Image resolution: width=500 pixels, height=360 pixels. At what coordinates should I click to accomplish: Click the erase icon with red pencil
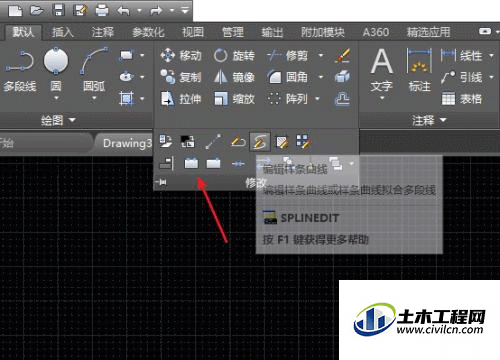point(342,55)
